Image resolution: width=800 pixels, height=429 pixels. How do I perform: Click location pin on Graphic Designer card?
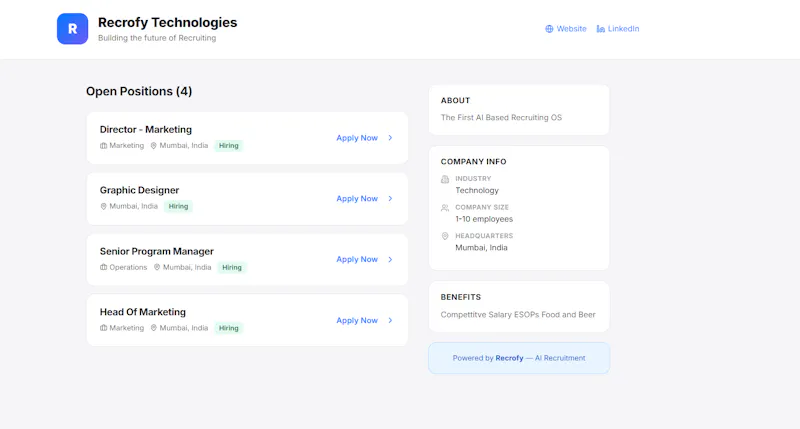point(104,206)
